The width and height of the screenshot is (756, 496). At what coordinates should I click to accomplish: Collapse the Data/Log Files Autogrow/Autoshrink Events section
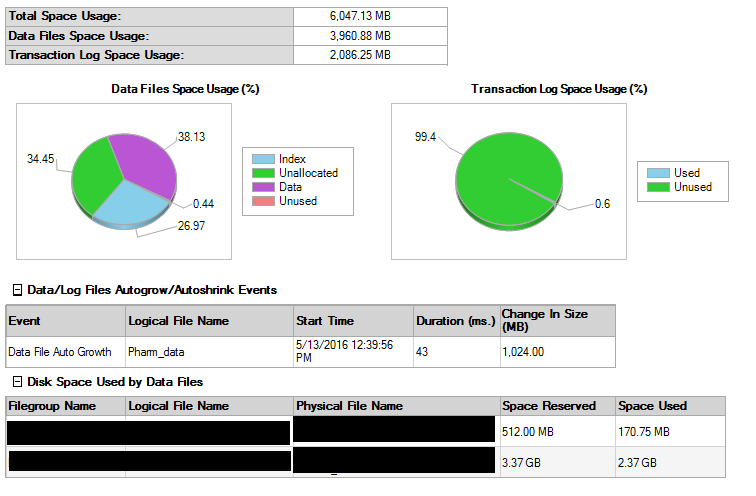point(16,290)
